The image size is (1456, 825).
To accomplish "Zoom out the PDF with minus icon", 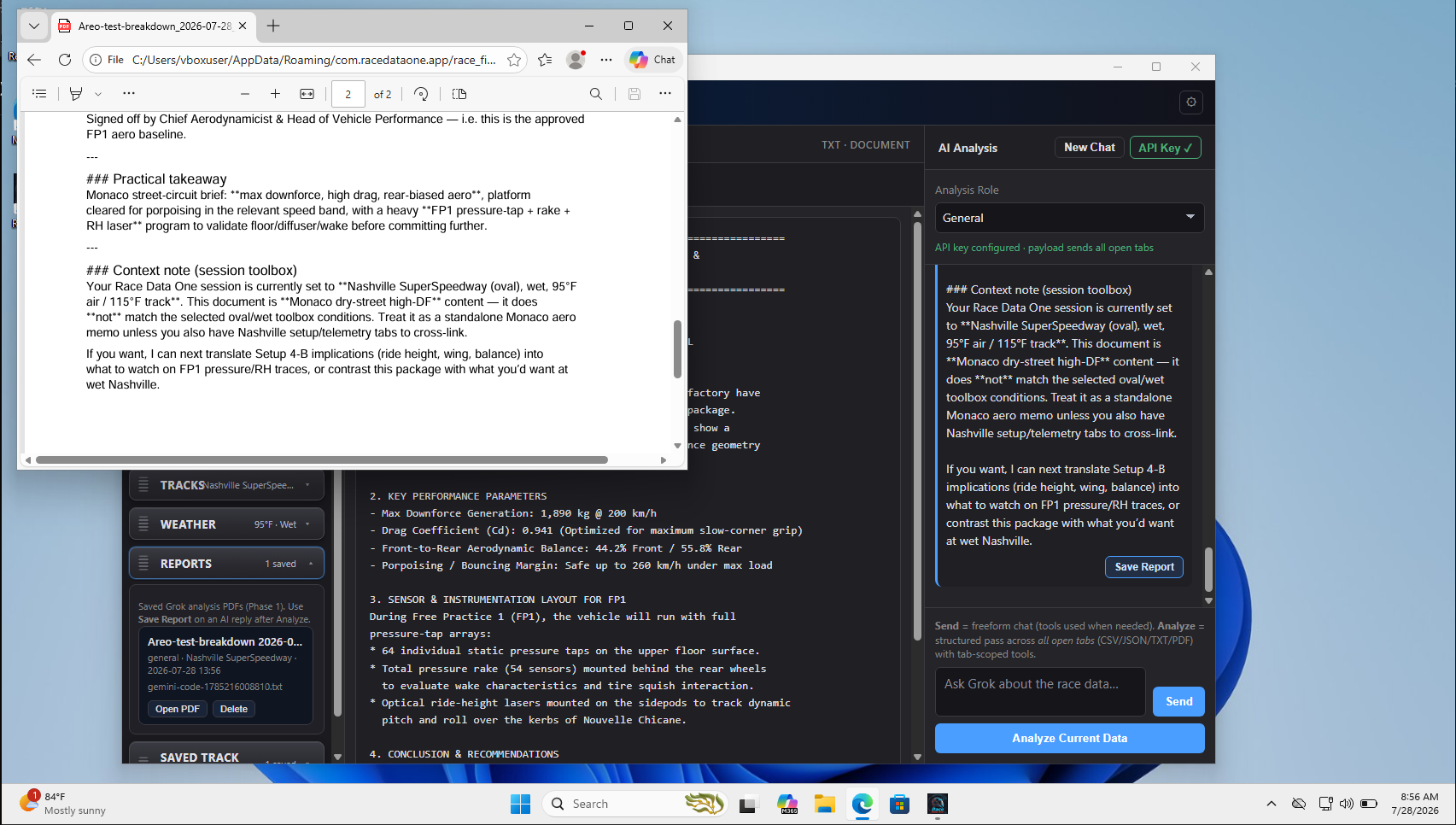I will pyautogui.click(x=245, y=94).
